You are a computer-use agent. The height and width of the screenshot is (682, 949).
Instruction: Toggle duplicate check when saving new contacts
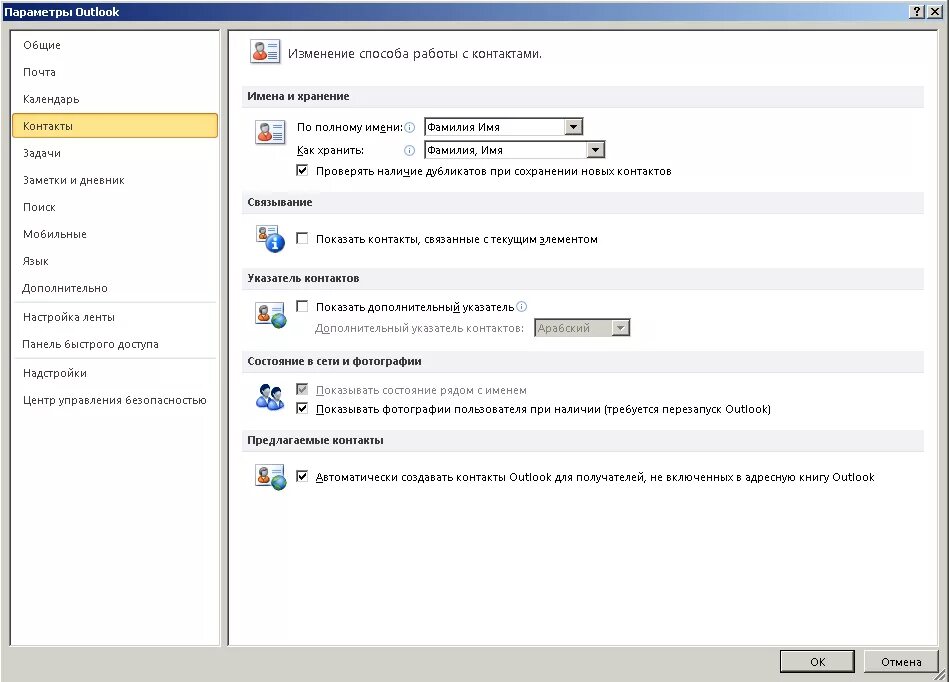[x=302, y=171]
